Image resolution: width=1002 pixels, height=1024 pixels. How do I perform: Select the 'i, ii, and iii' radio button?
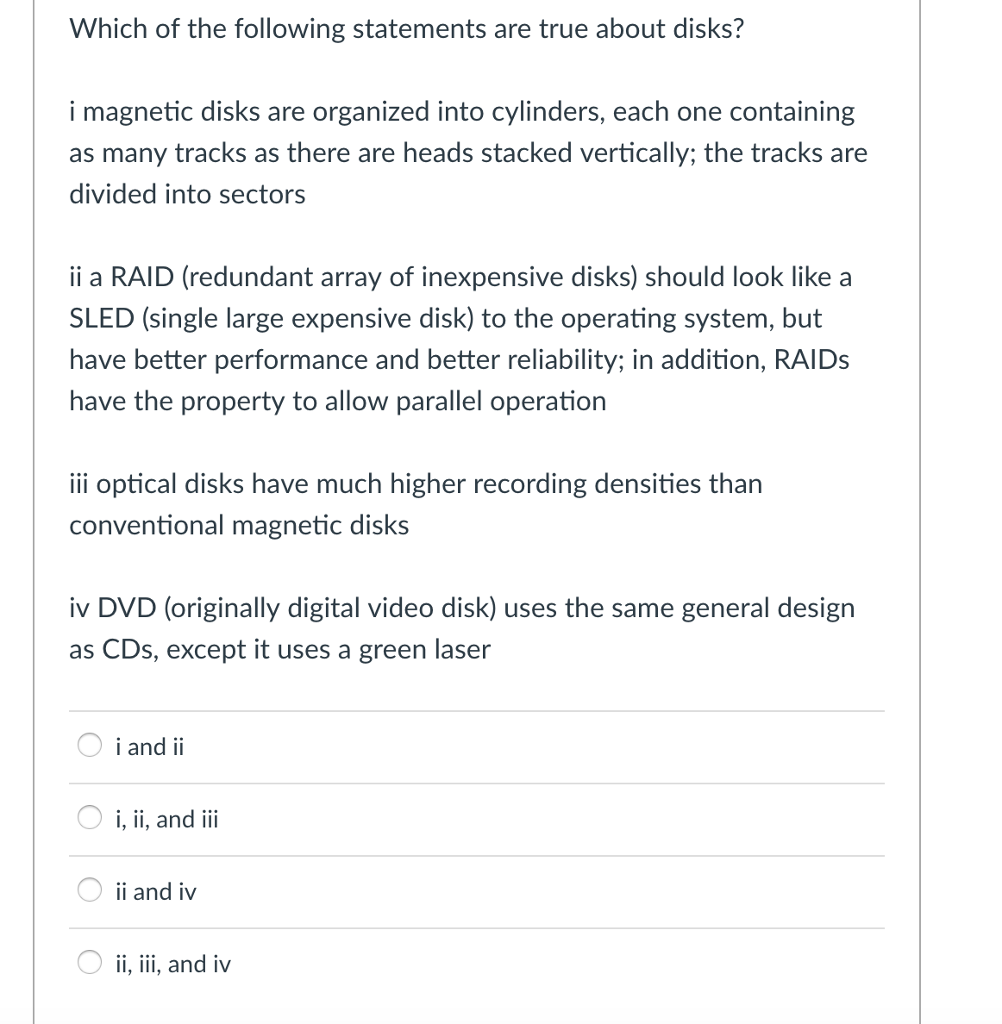(89, 815)
